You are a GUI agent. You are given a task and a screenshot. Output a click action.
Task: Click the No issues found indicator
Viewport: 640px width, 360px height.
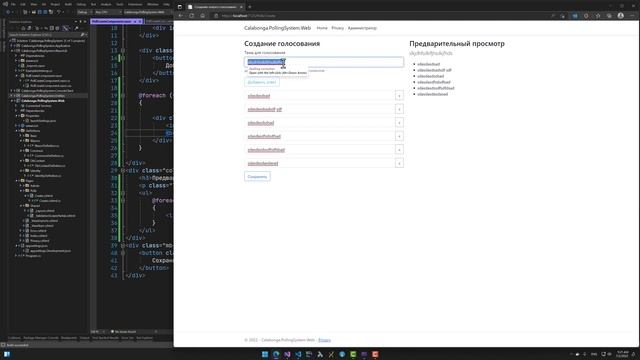coord(124,331)
